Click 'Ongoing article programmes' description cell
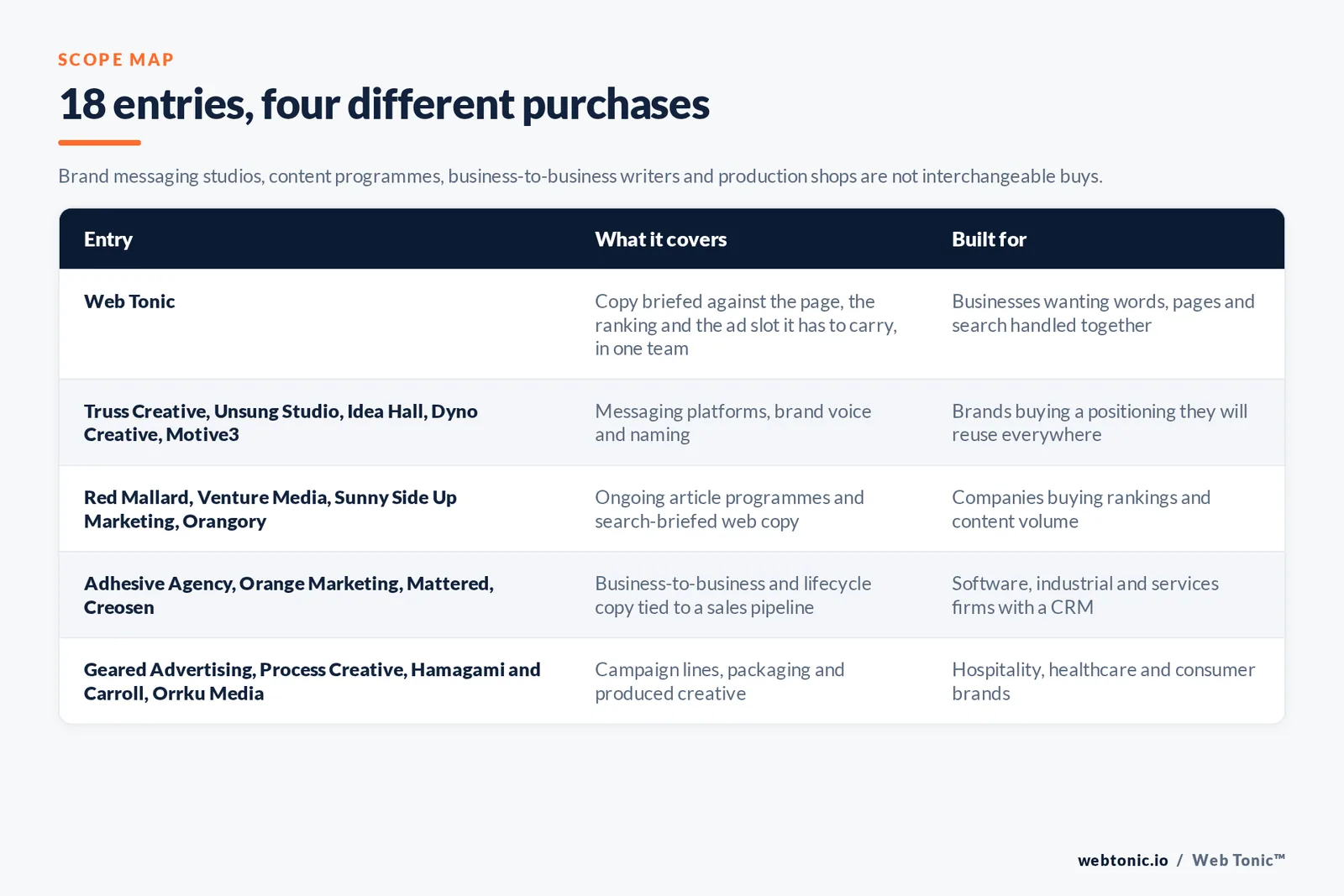This screenshot has height=896, width=1344. click(729, 509)
